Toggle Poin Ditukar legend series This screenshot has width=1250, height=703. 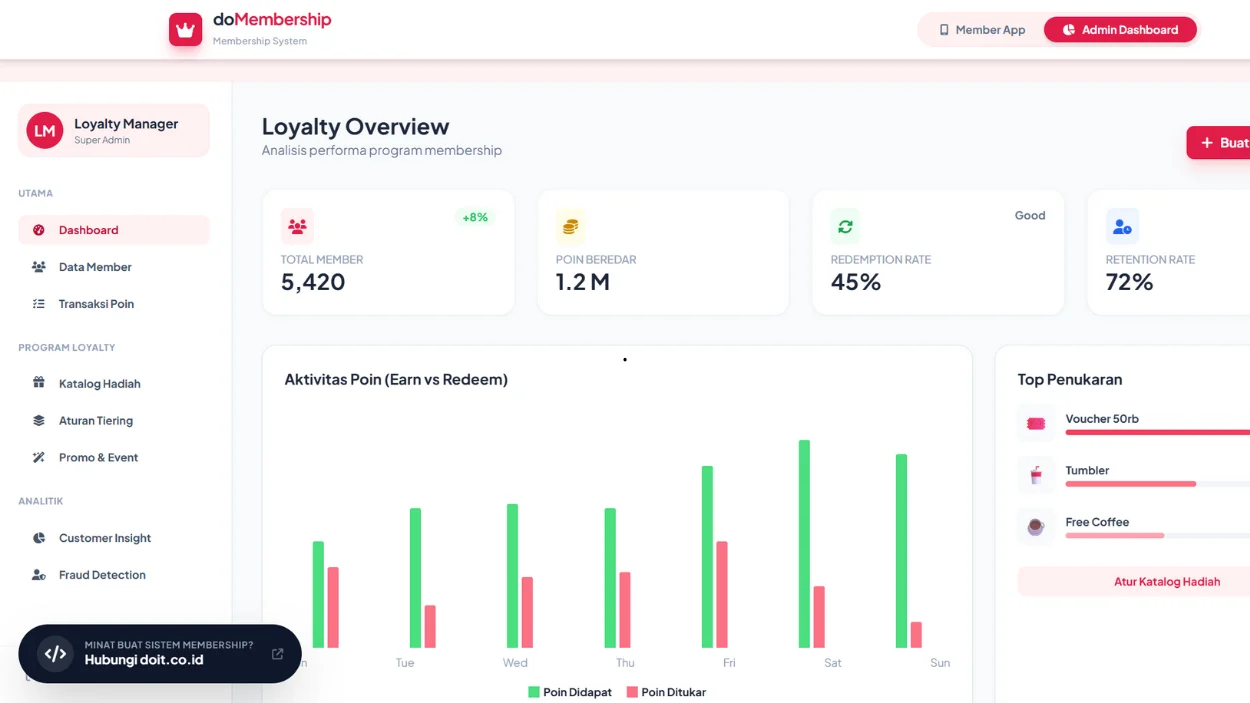(666, 692)
